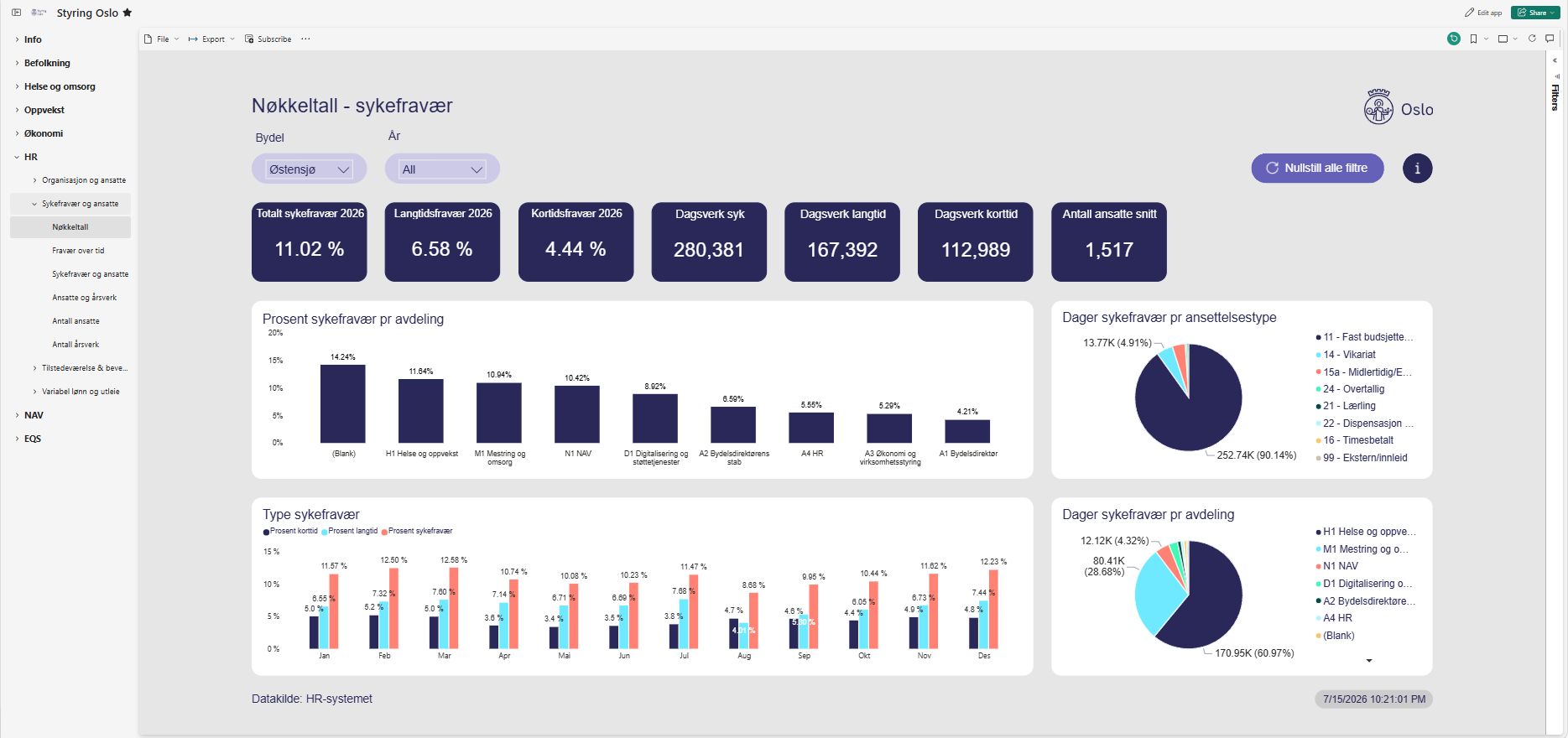Screen dimensions: 1568x738
Task: Click the Styring Oslo app logo
Action: click(39, 13)
